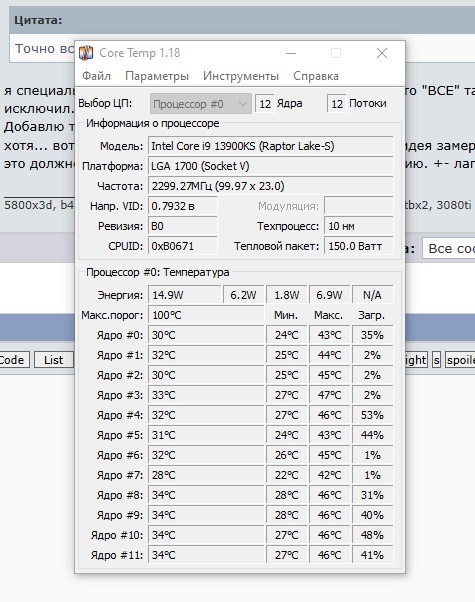Click the power value 14.9W
The image size is (475, 602).
pos(185,295)
